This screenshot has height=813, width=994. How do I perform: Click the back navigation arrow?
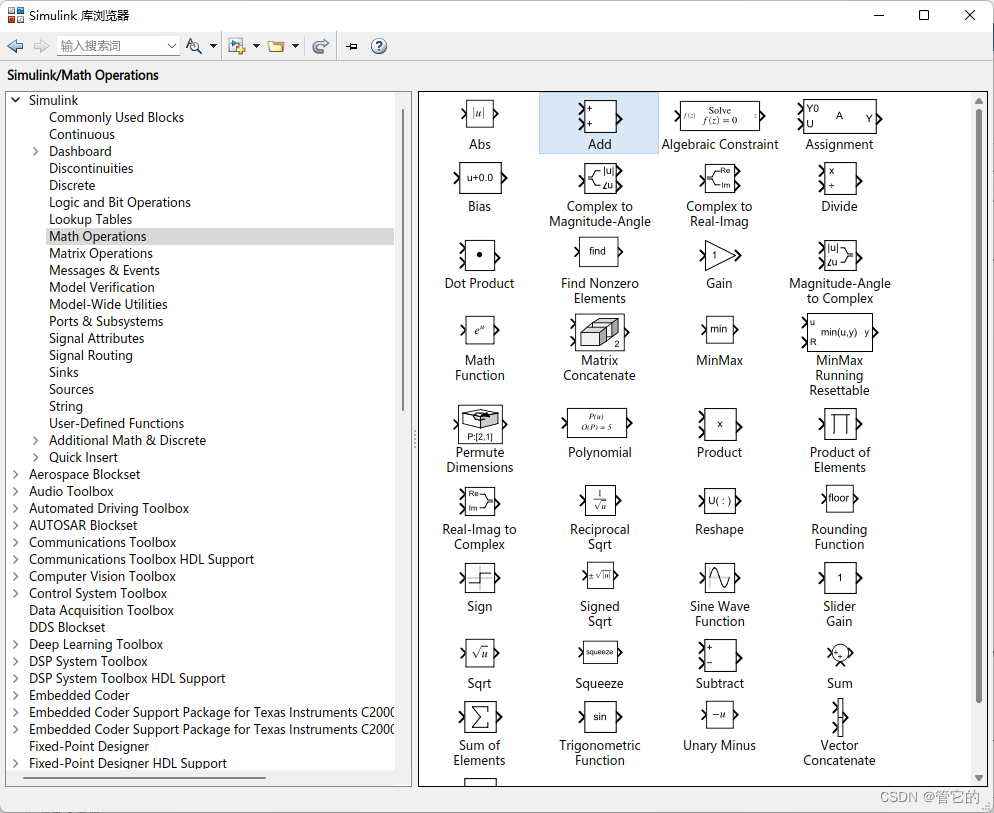tap(16, 46)
